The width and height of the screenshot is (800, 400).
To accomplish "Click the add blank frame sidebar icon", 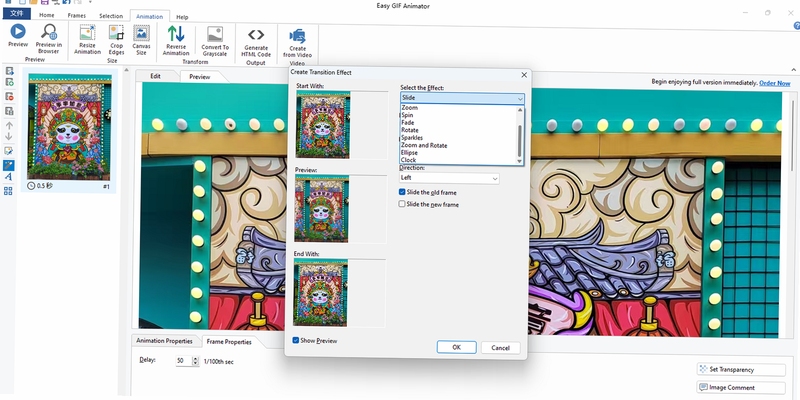I will click(9, 82).
